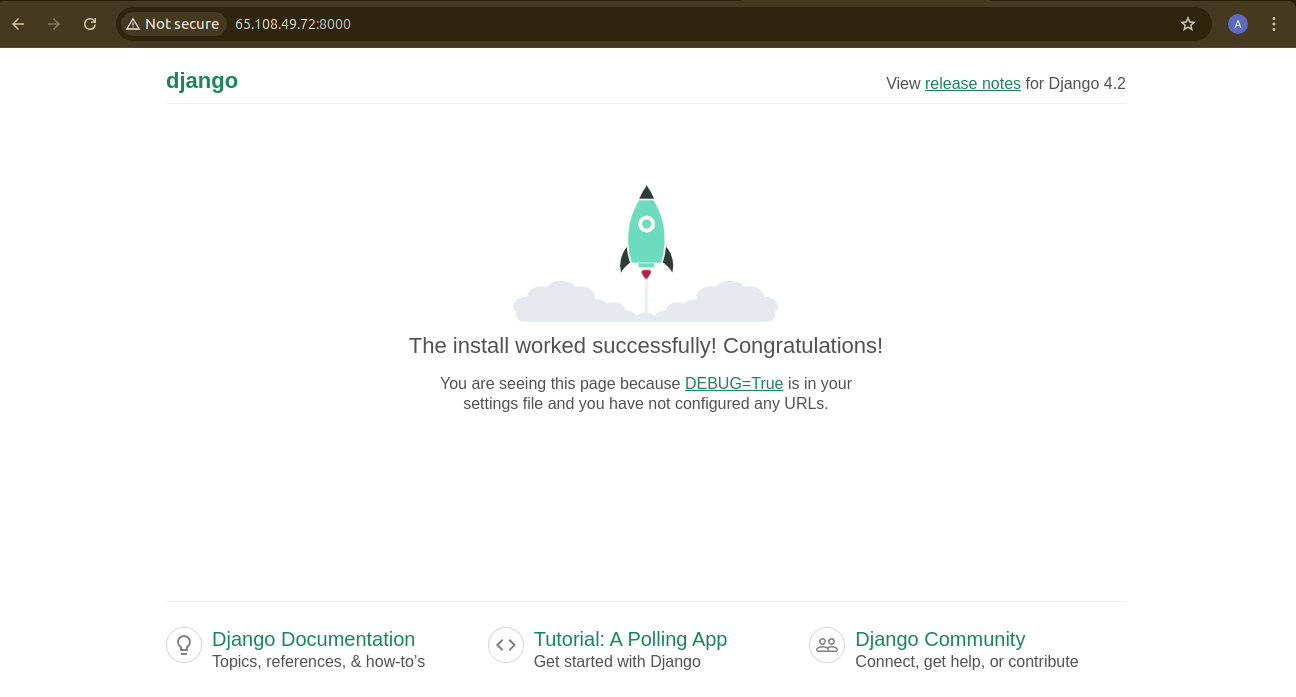The height and width of the screenshot is (697, 1296).
Task: Click the code brackets tutorial icon
Action: coord(506,645)
